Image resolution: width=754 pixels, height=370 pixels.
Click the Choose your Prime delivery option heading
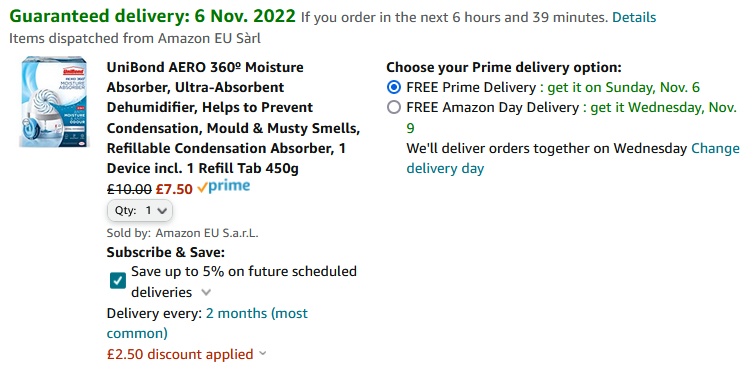coord(504,67)
